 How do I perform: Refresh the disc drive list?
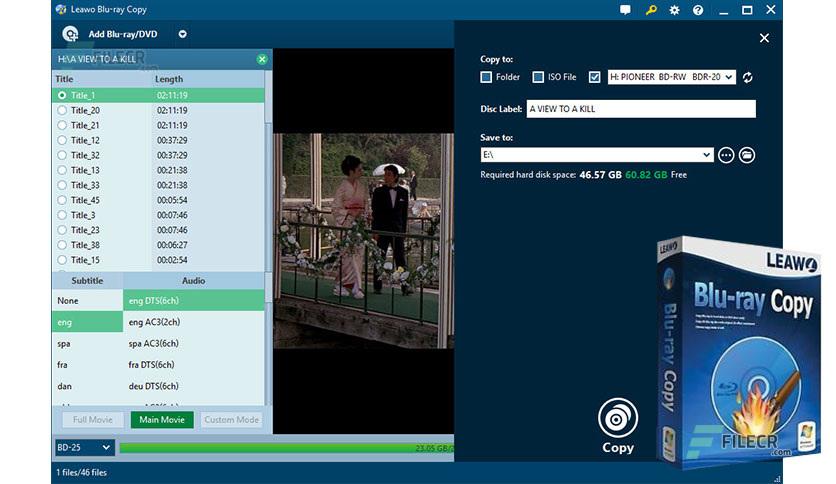pos(747,77)
